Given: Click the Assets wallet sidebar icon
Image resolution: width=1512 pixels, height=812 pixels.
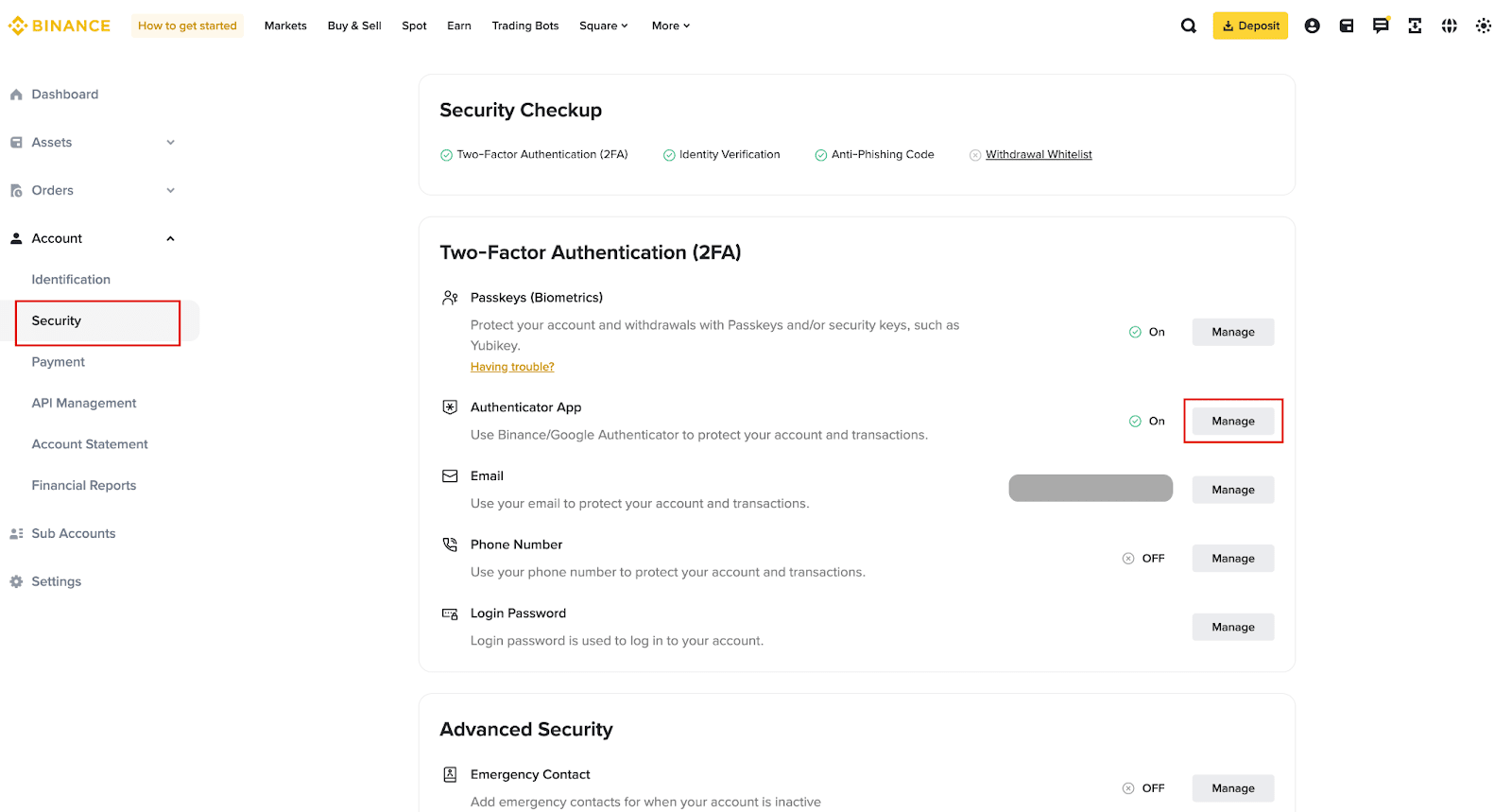Looking at the screenshot, I should pos(16,143).
